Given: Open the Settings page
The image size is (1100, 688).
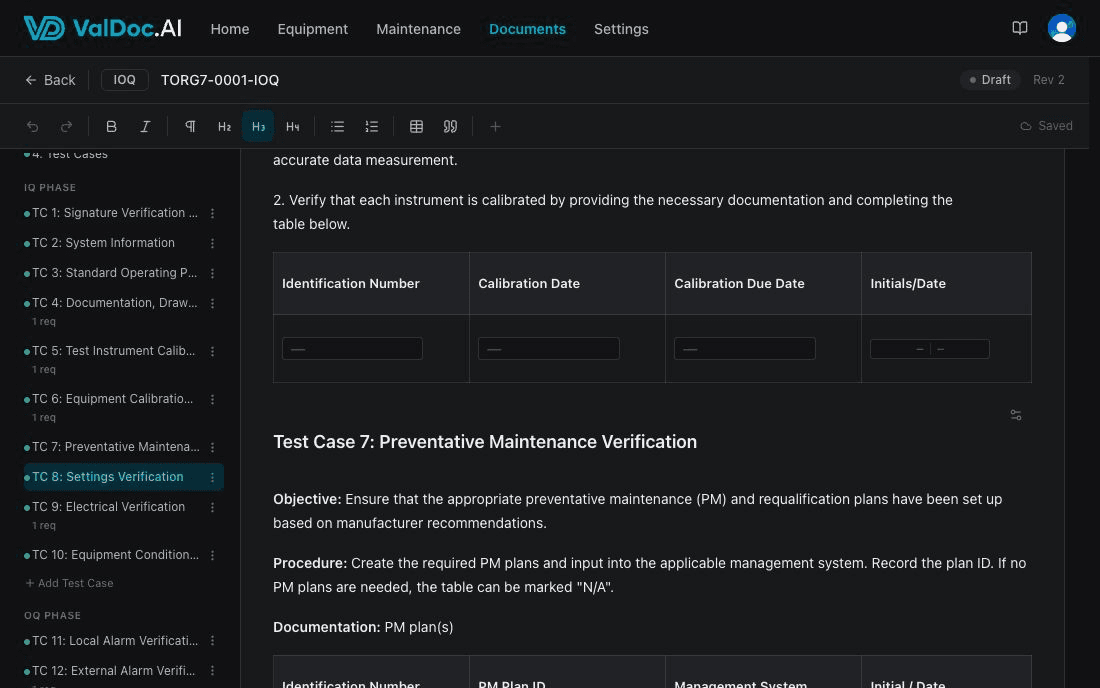Looking at the screenshot, I should pos(621,29).
